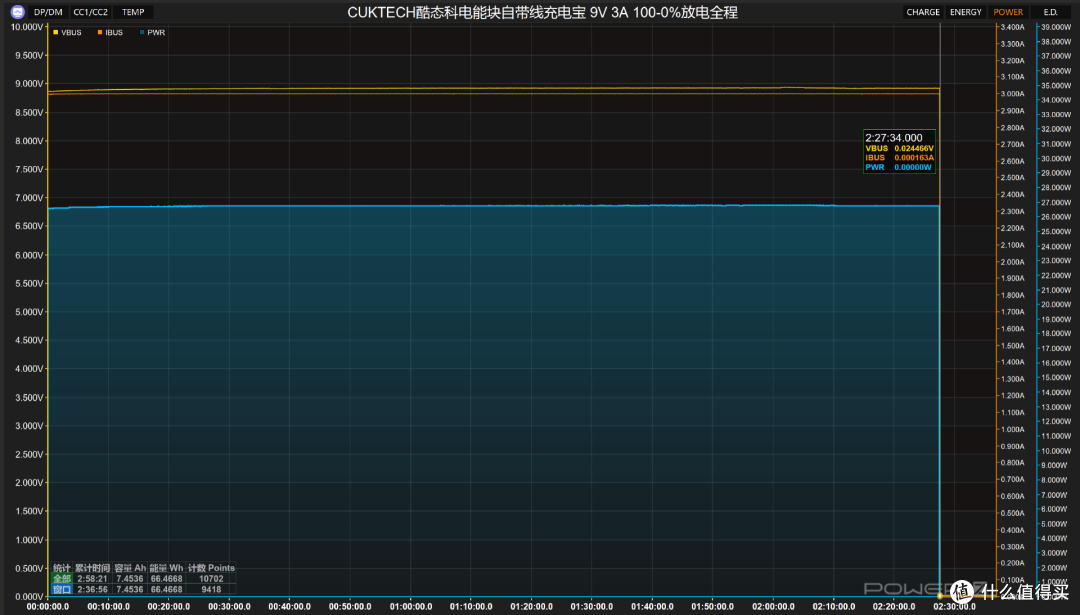Click the 3.400A current axis label
Image resolution: width=1080 pixels, height=615 pixels.
click(1012, 27)
